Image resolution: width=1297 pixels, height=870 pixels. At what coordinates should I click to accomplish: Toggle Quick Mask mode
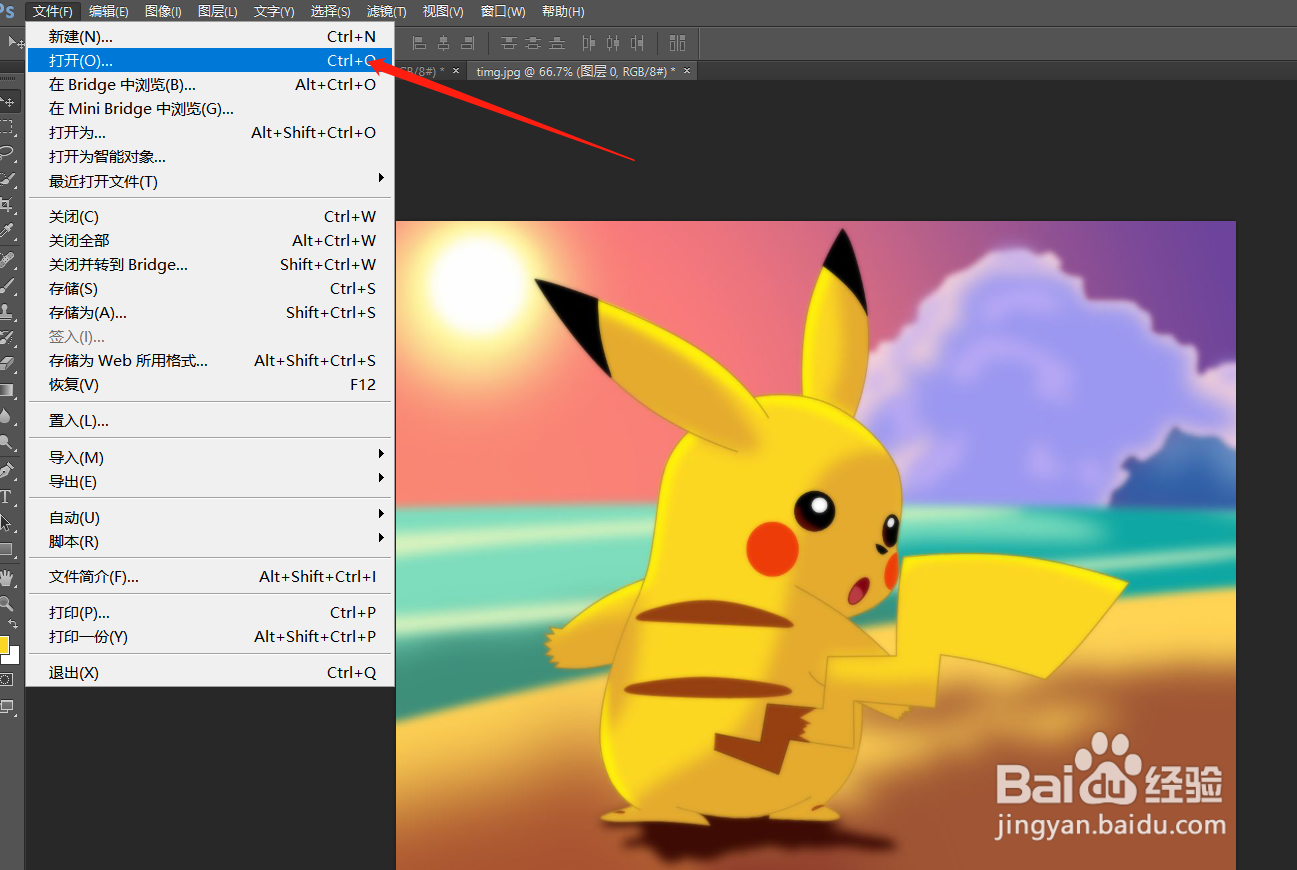[7, 680]
